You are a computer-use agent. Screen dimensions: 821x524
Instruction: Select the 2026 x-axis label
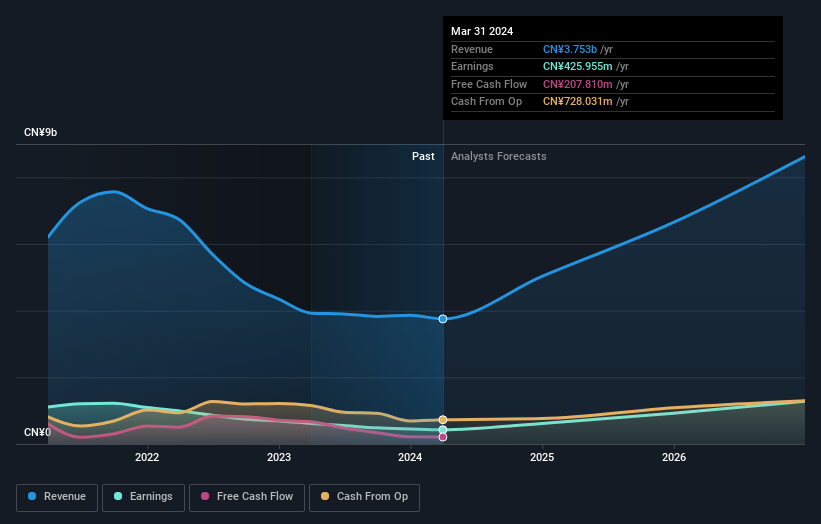(x=674, y=457)
